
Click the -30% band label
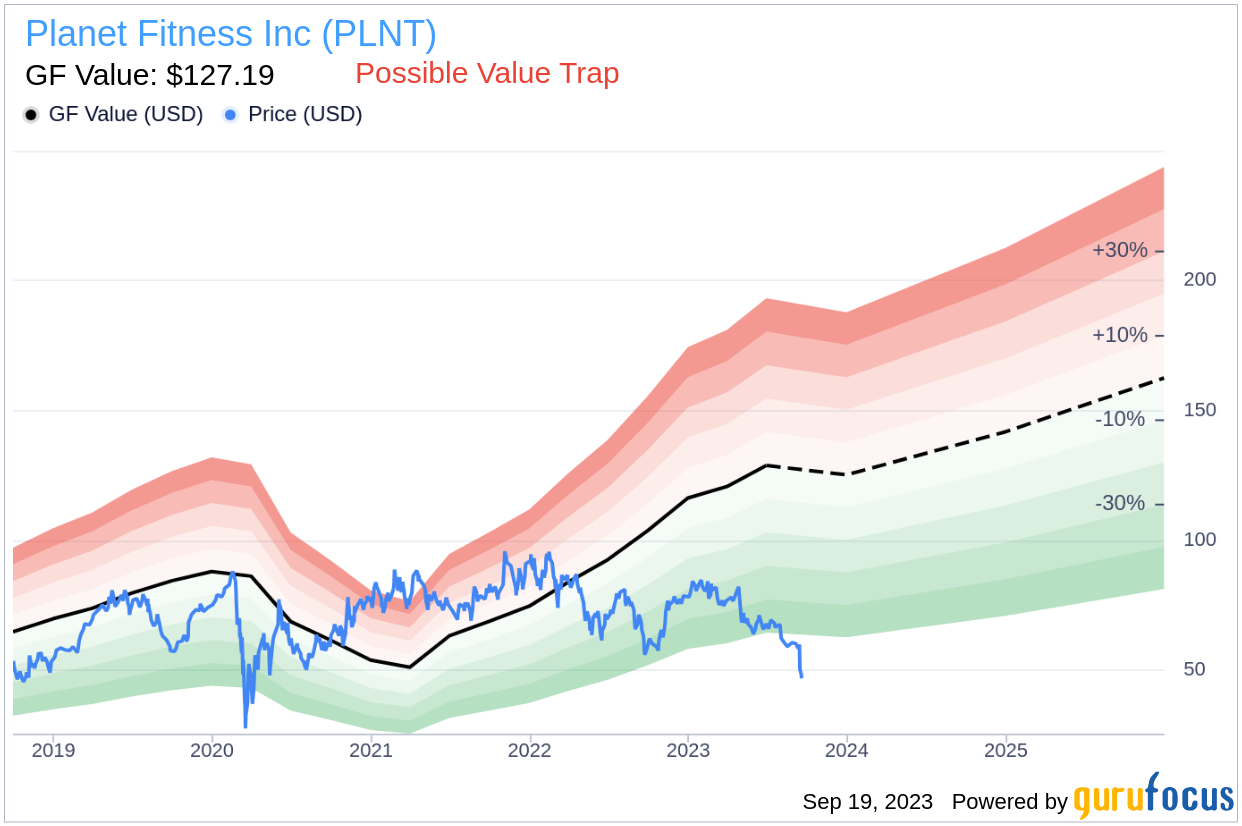pyautogui.click(x=1120, y=503)
